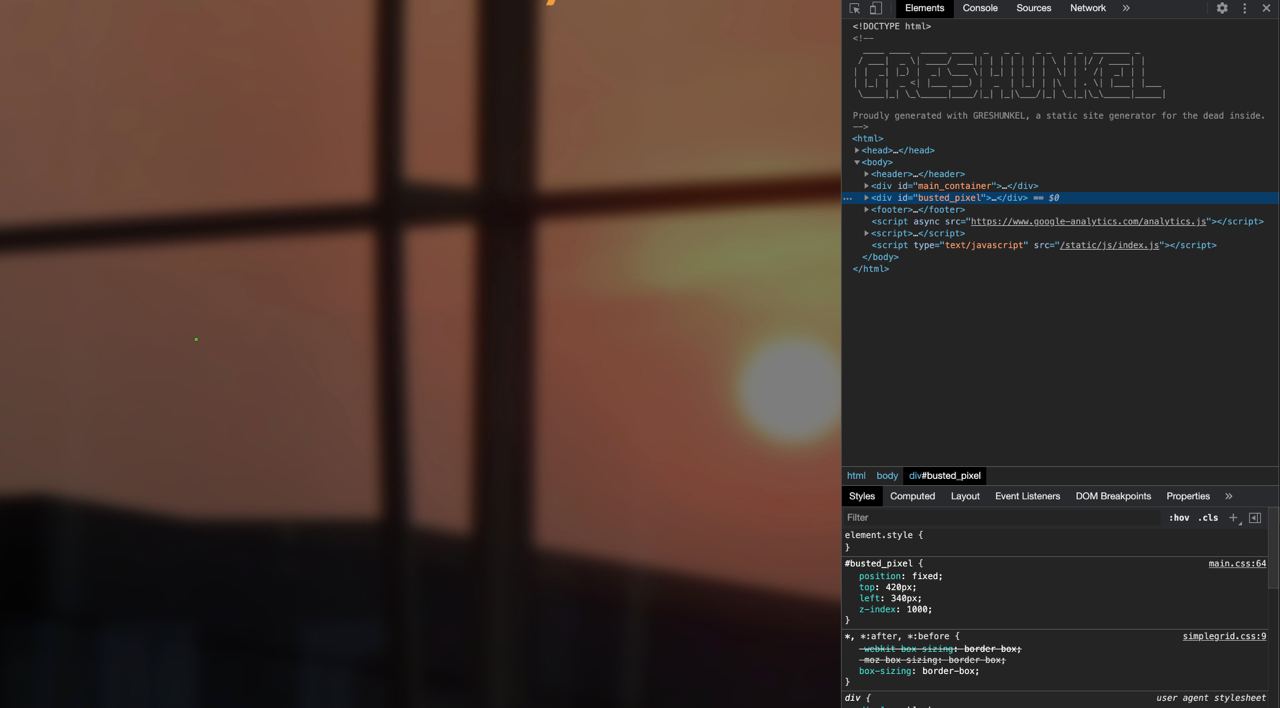Screen dimensions: 1280x708
Task: Show more DevTools panels chevron
Action: point(1126,8)
